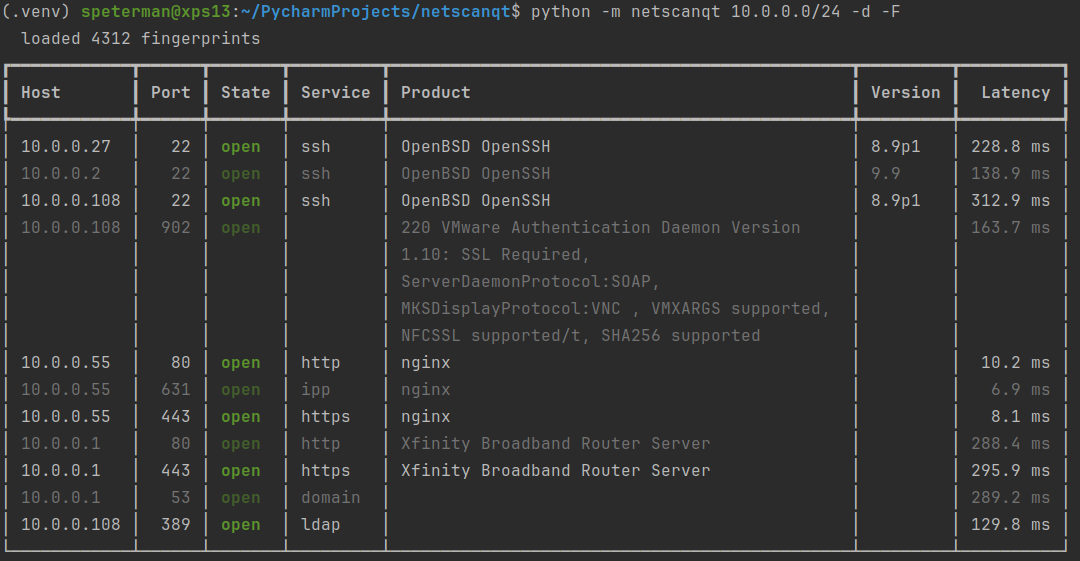Click the speterman@xps13 prompt text
This screenshot has height=561, width=1080.
156,12
